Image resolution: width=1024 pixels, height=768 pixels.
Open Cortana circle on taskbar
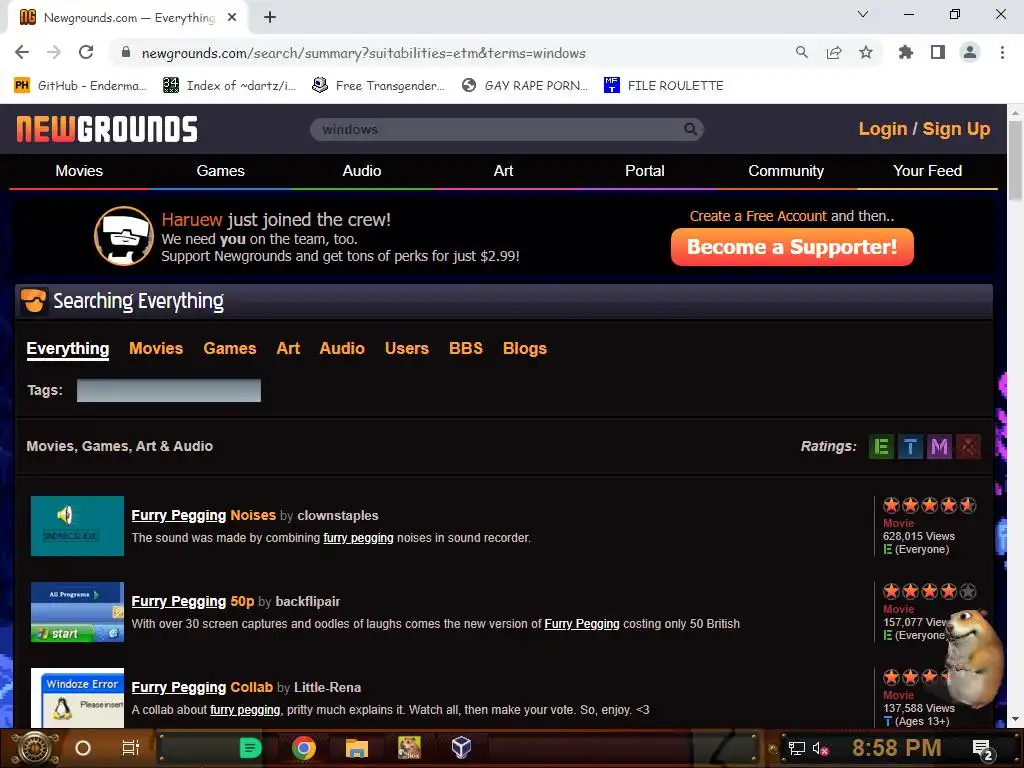(83, 748)
